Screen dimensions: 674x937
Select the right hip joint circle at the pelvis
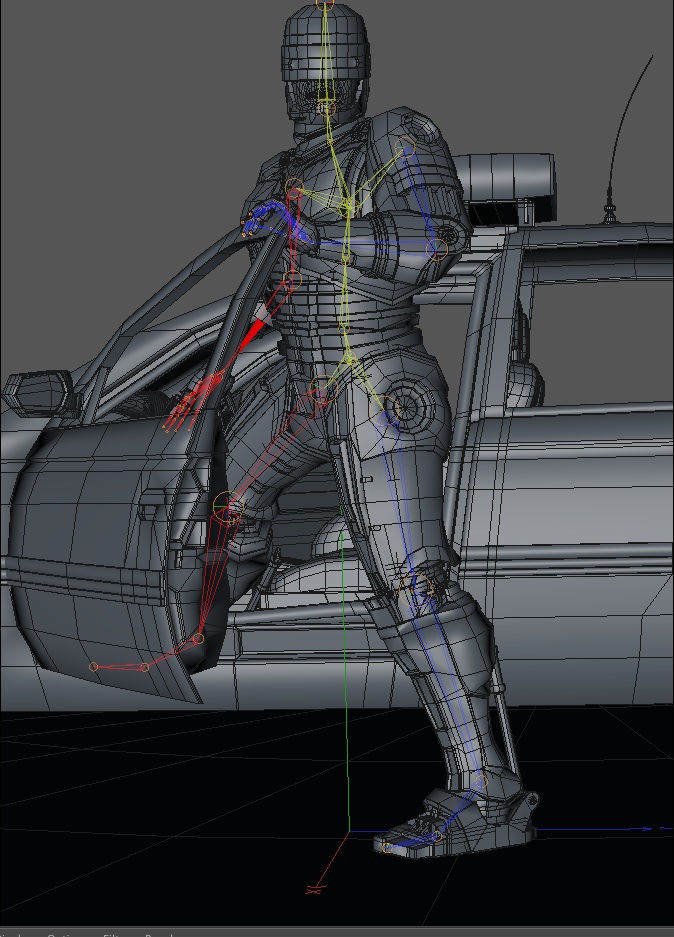tap(323, 389)
